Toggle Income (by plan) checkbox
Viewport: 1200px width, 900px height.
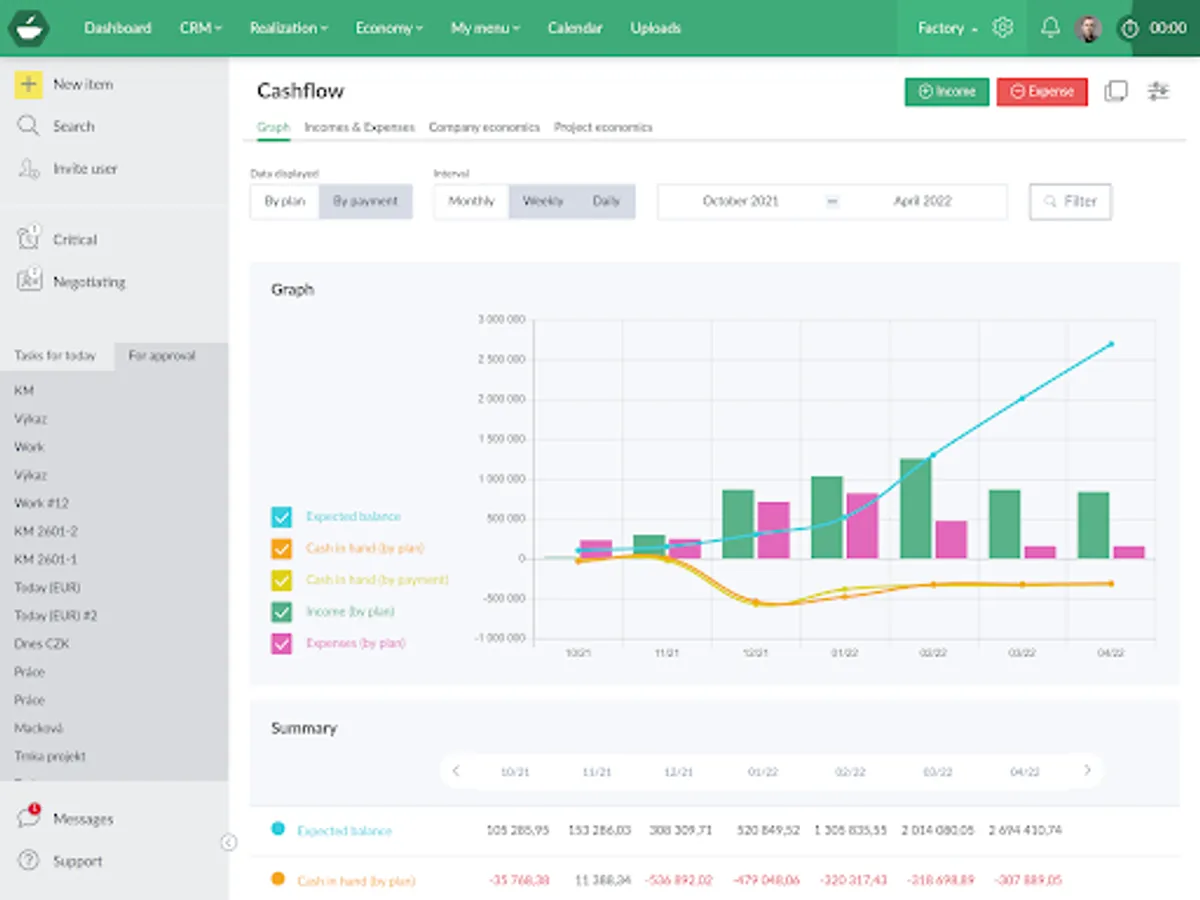[282, 612]
